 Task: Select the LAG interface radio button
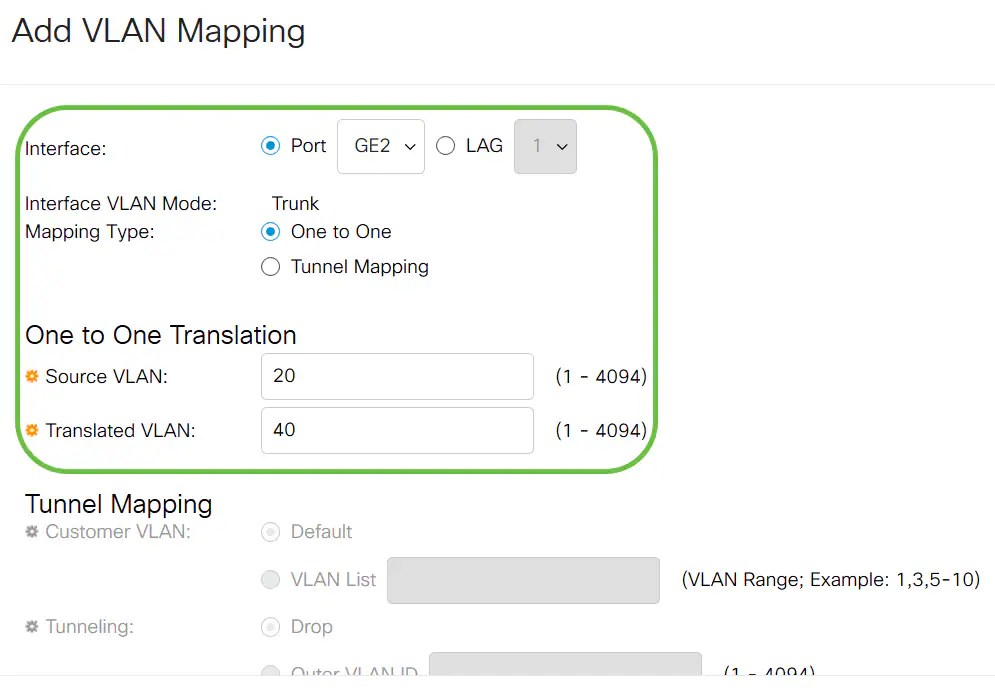[x=445, y=145]
